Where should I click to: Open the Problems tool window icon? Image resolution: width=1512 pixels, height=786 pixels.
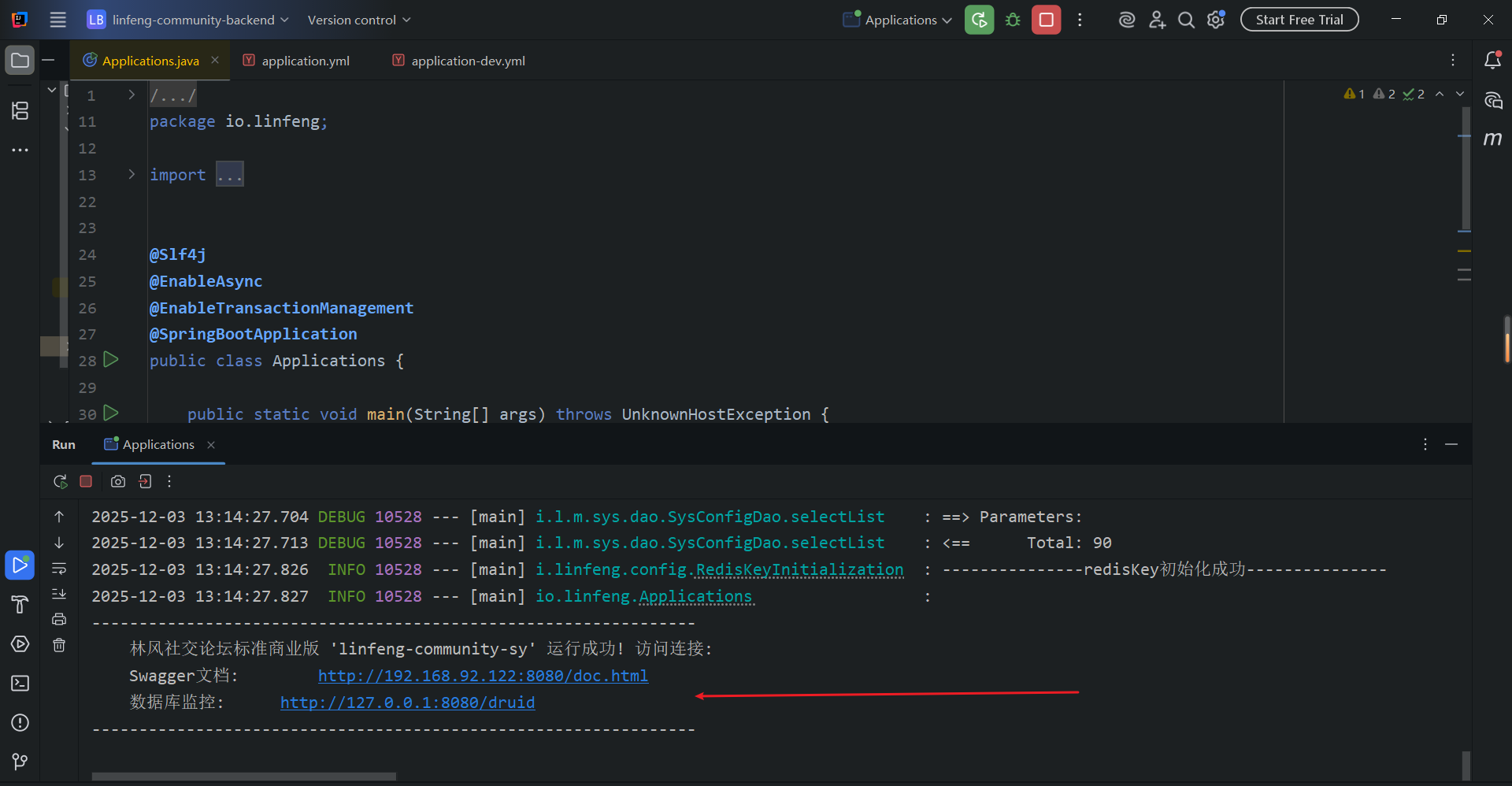click(x=20, y=723)
